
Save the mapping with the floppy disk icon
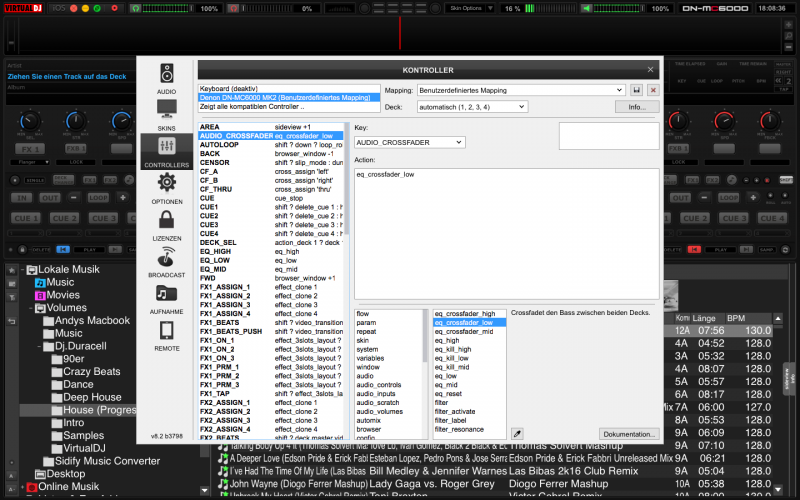pyautogui.click(x=636, y=90)
